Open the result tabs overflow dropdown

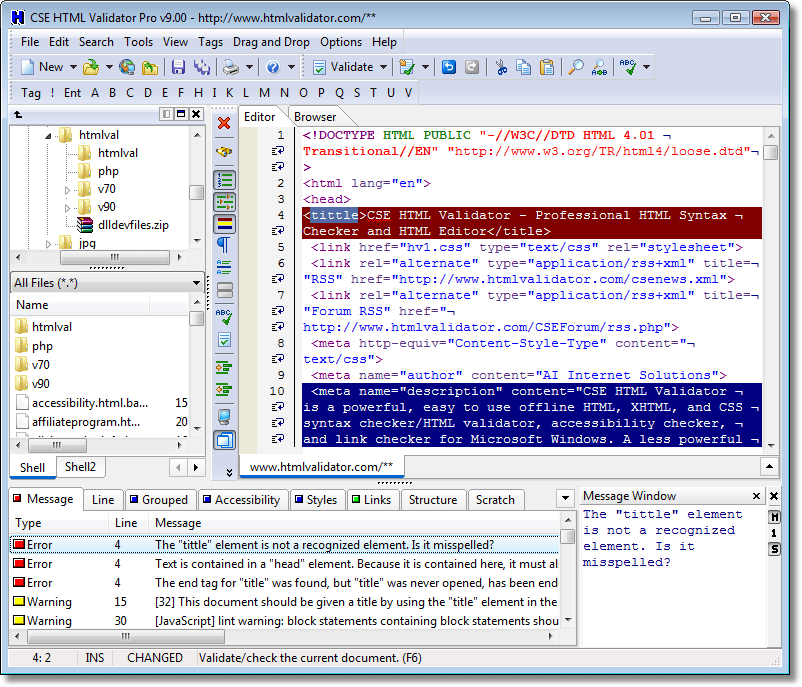tap(565, 498)
